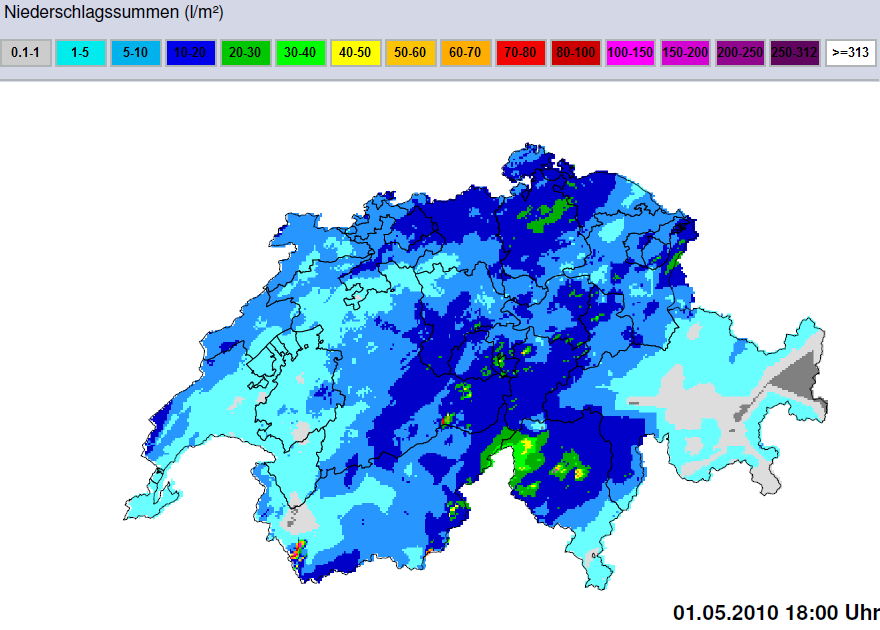Screen dimensions: 880x630
Task: Click the Niederschlagssummen (l/m²) heading
Action: coord(114,12)
